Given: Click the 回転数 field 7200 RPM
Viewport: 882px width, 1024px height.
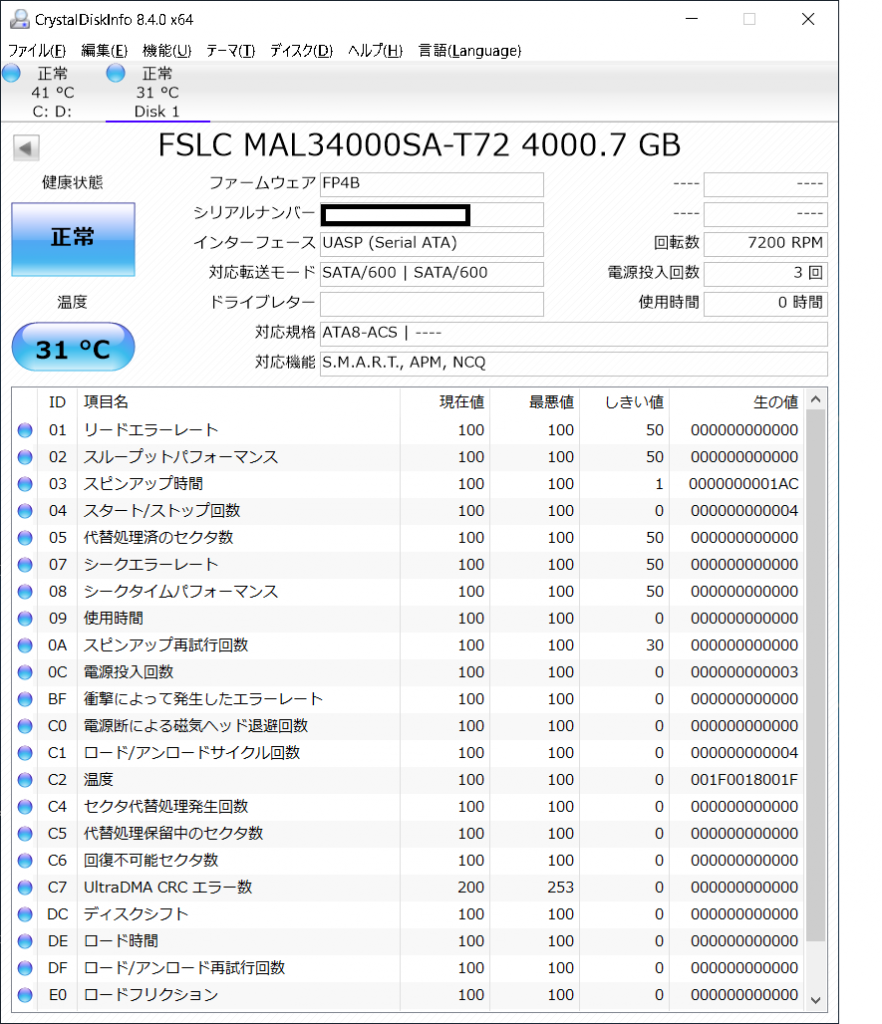Looking at the screenshot, I should 766,244.
